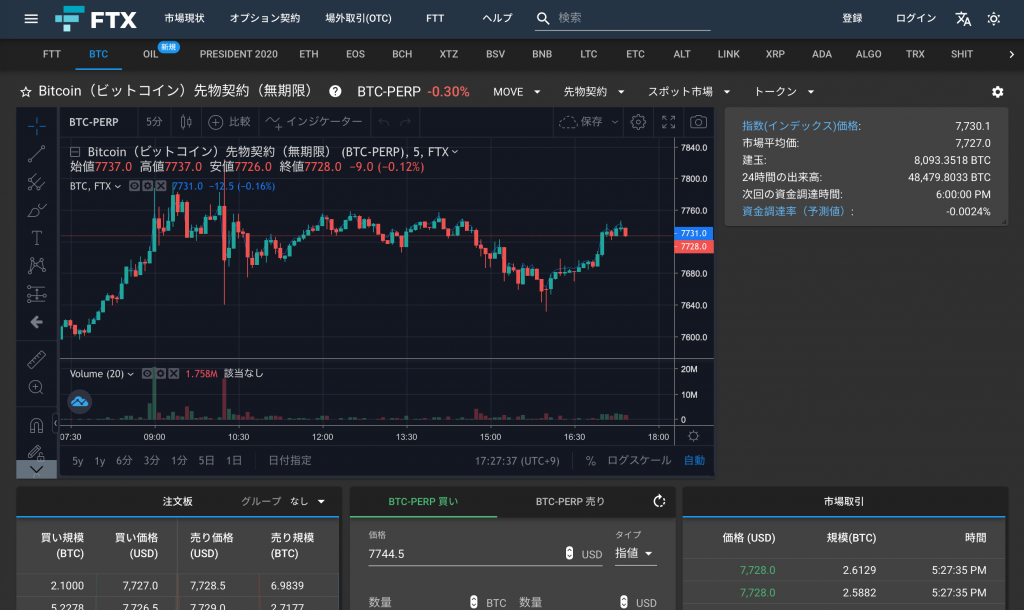Viewport: 1024px width, 610px height.
Task: Open the tokens (トークン) dropdown
Action: (x=784, y=92)
